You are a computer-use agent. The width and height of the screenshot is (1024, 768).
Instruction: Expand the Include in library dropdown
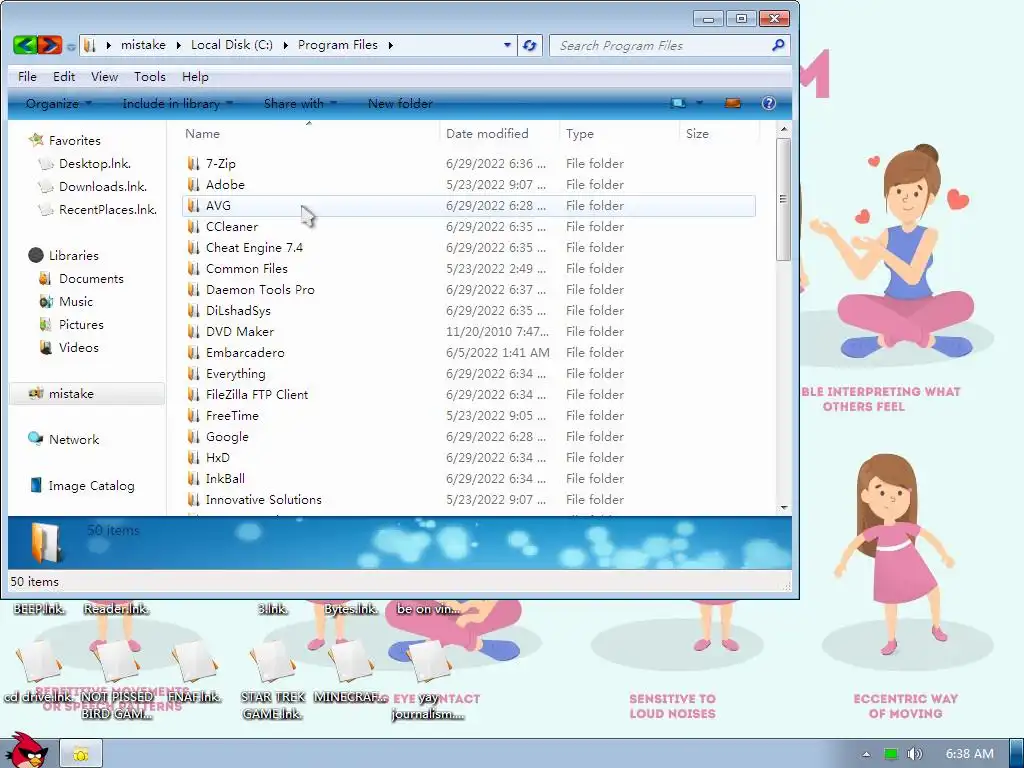pyautogui.click(x=230, y=103)
